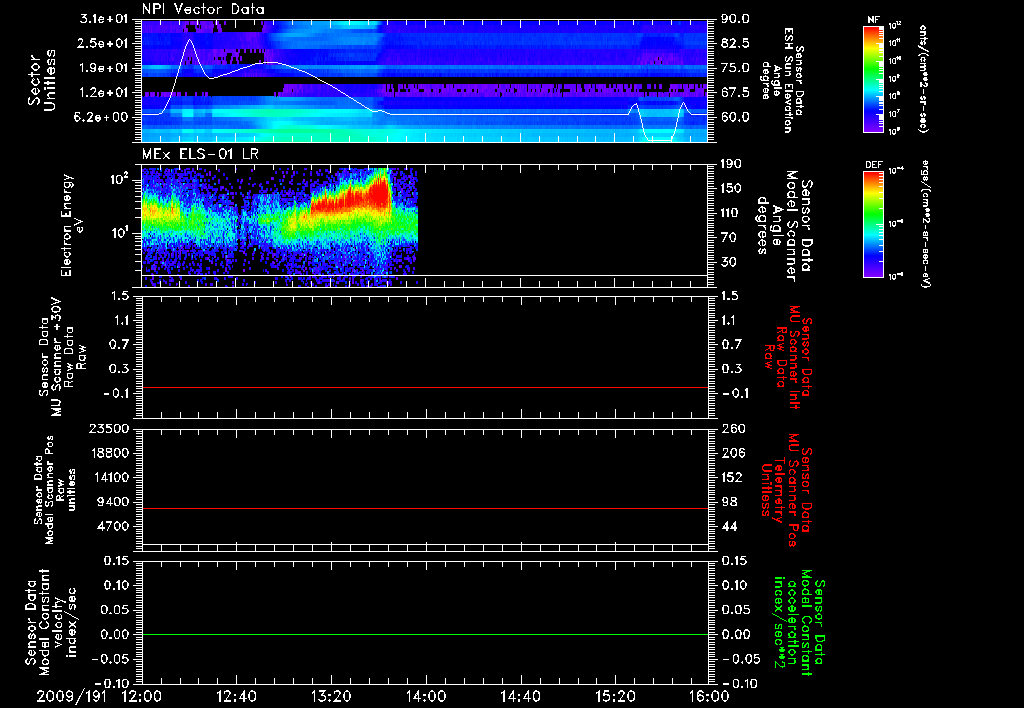
Task: Click the 4700 tick value
Action: (x=112, y=526)
